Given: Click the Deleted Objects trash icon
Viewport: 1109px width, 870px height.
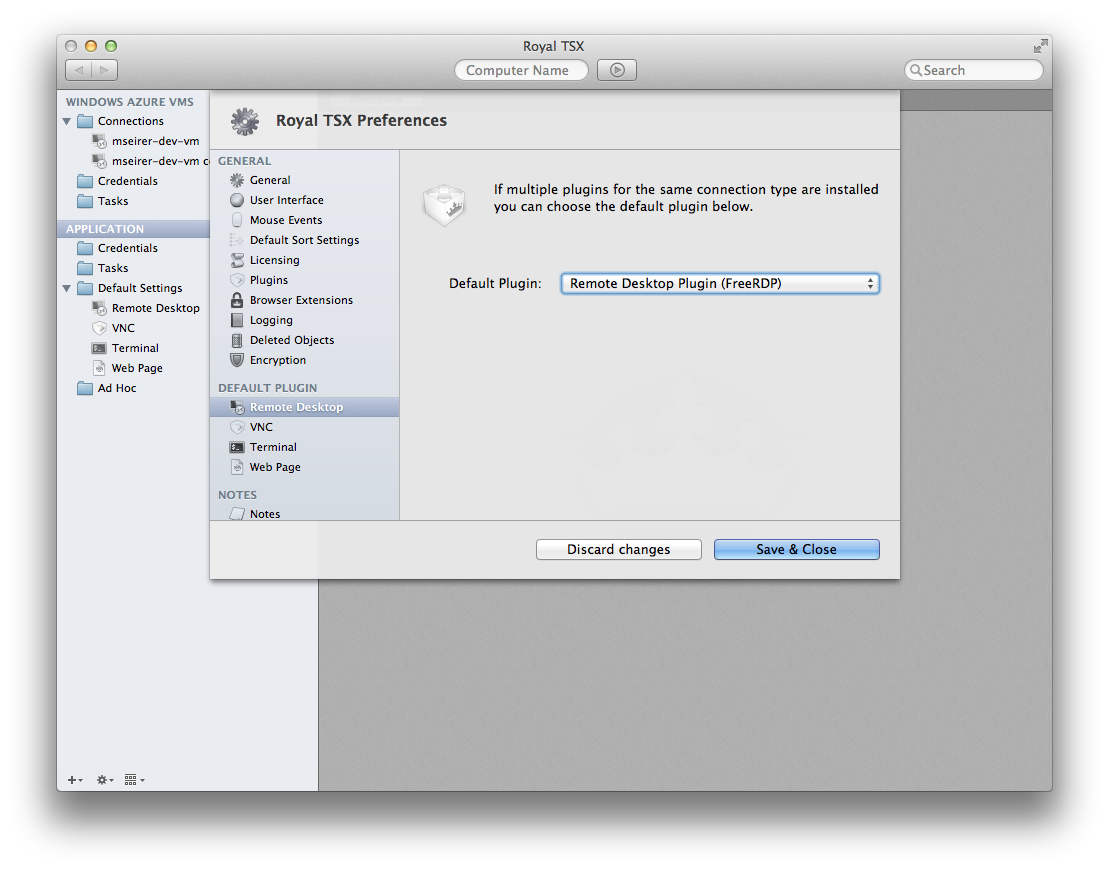Looking at the screenshot, I should [237, 340].
